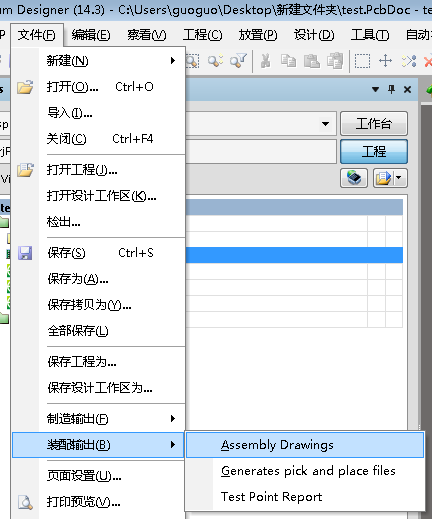432x519 pixels.
Task: Choose 保存设计工作区为... entry
Action: pos(98,388)
